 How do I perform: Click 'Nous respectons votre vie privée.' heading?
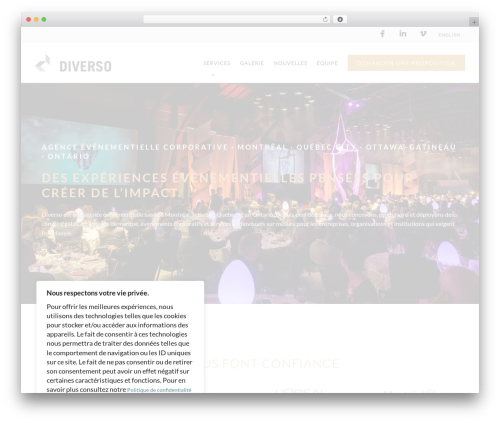coord(98,293)
